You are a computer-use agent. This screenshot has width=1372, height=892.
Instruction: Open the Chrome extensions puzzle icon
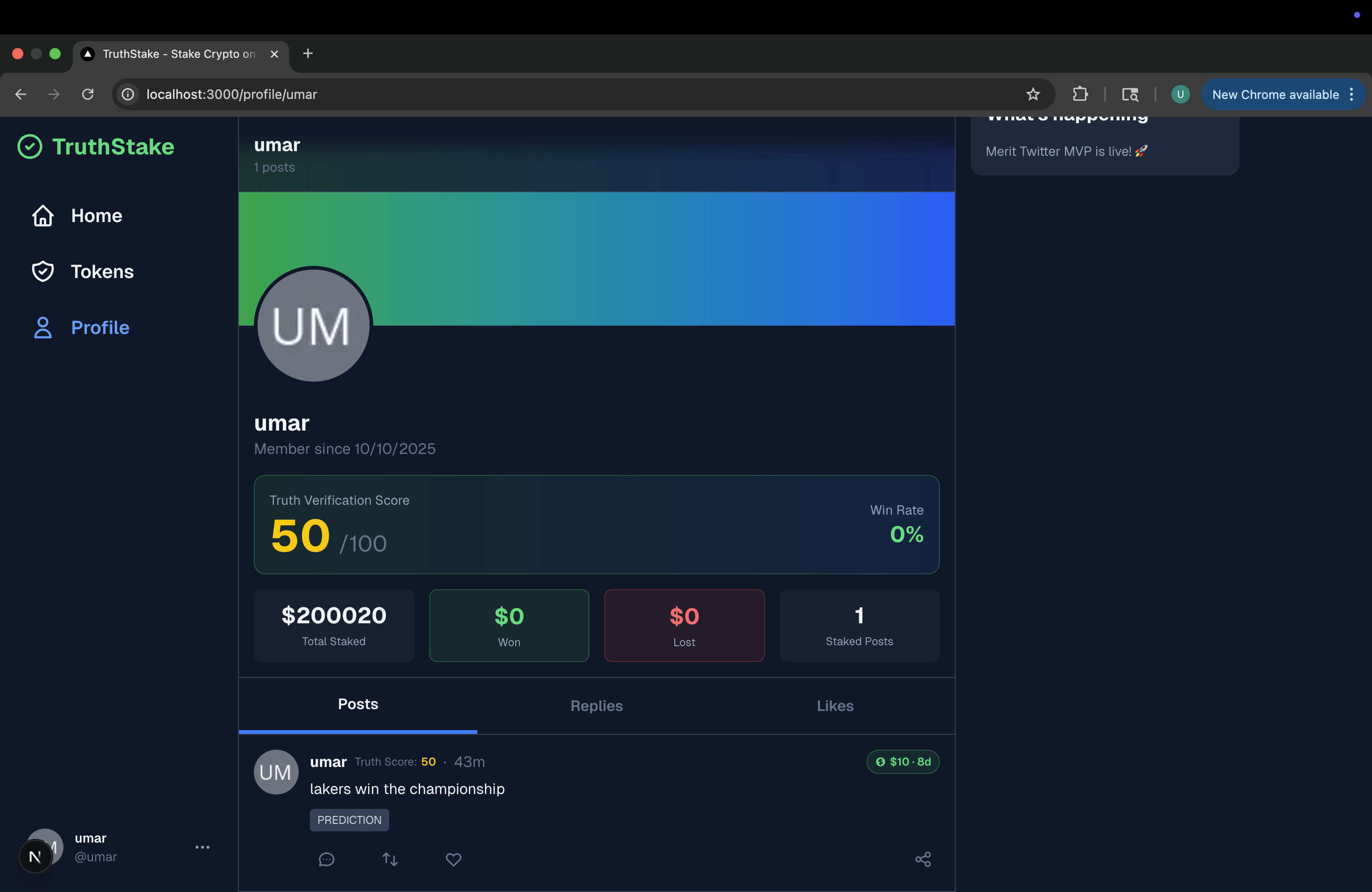[1080, 94]
